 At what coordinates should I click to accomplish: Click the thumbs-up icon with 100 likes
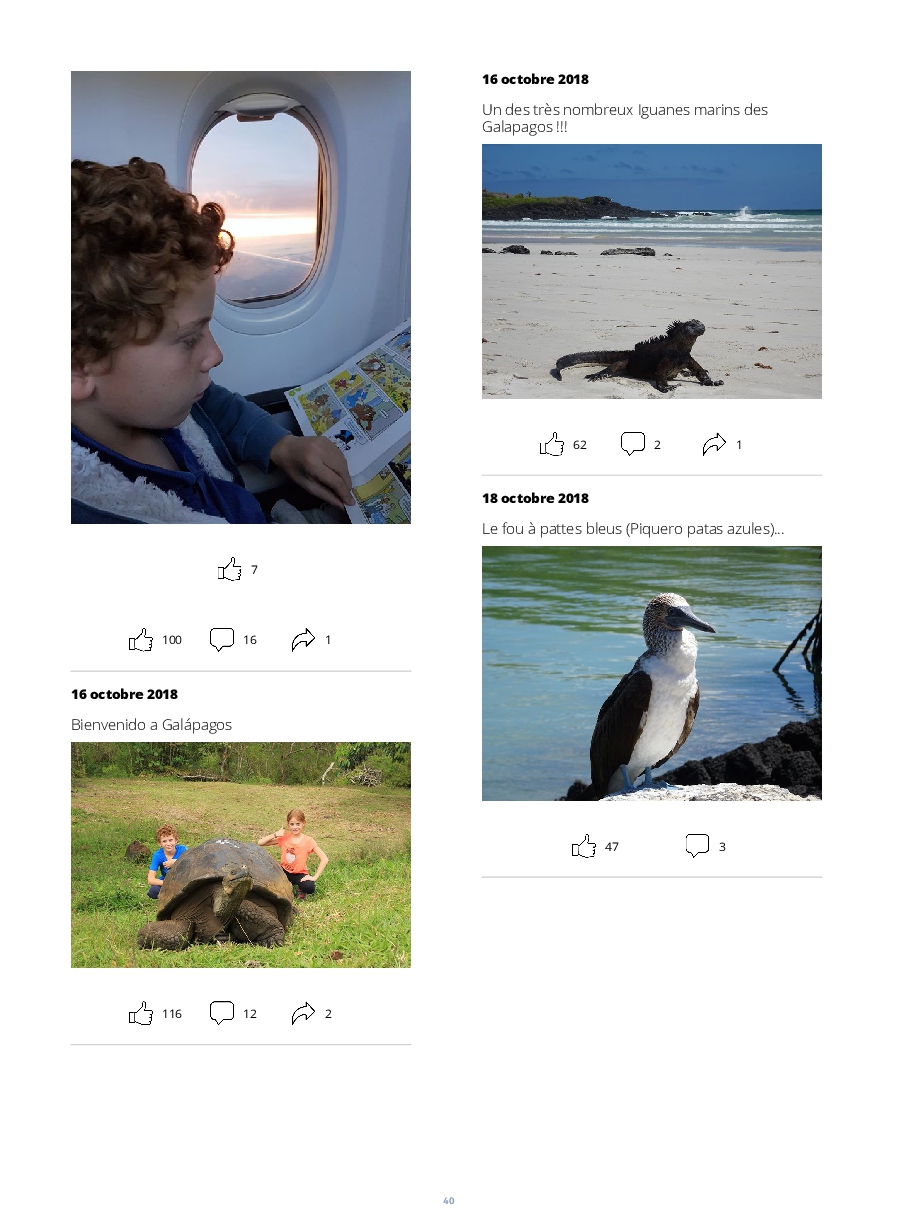141,639
